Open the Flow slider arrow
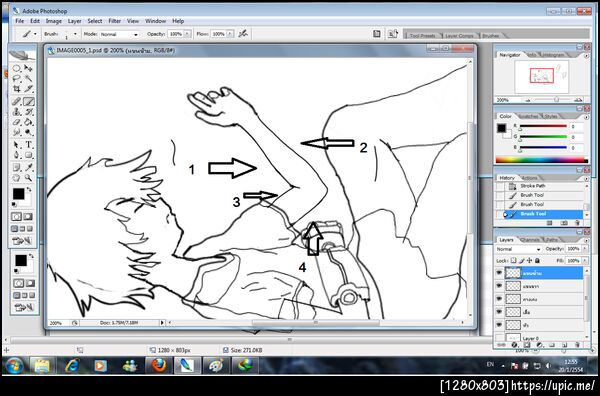The image size is (600, 396). [x=230, y=34]
